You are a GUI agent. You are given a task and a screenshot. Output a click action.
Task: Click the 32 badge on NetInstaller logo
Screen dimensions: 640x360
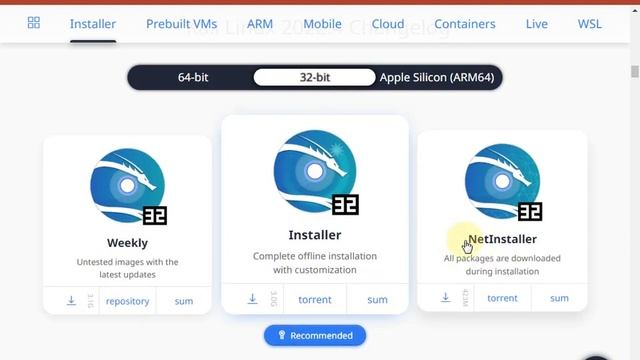[x=530, y=211]
